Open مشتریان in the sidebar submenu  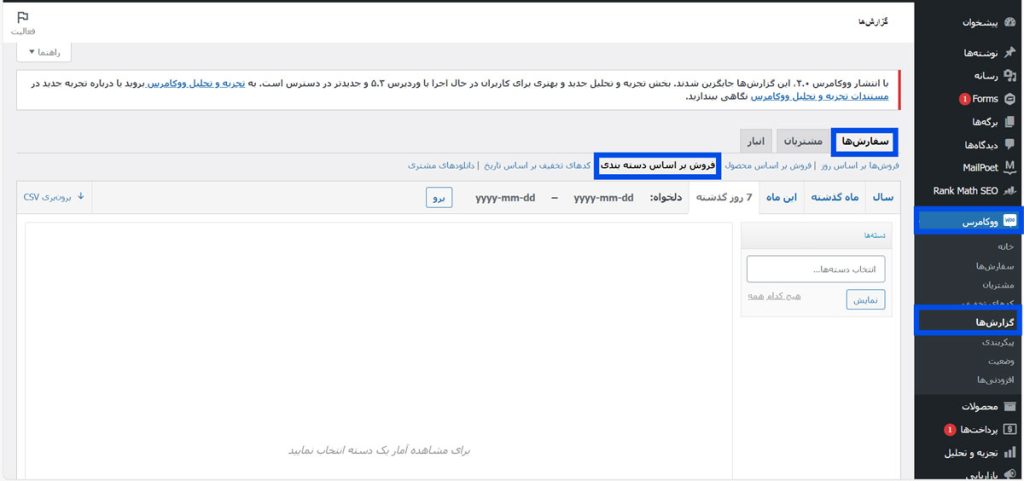(x=998, y=285)
